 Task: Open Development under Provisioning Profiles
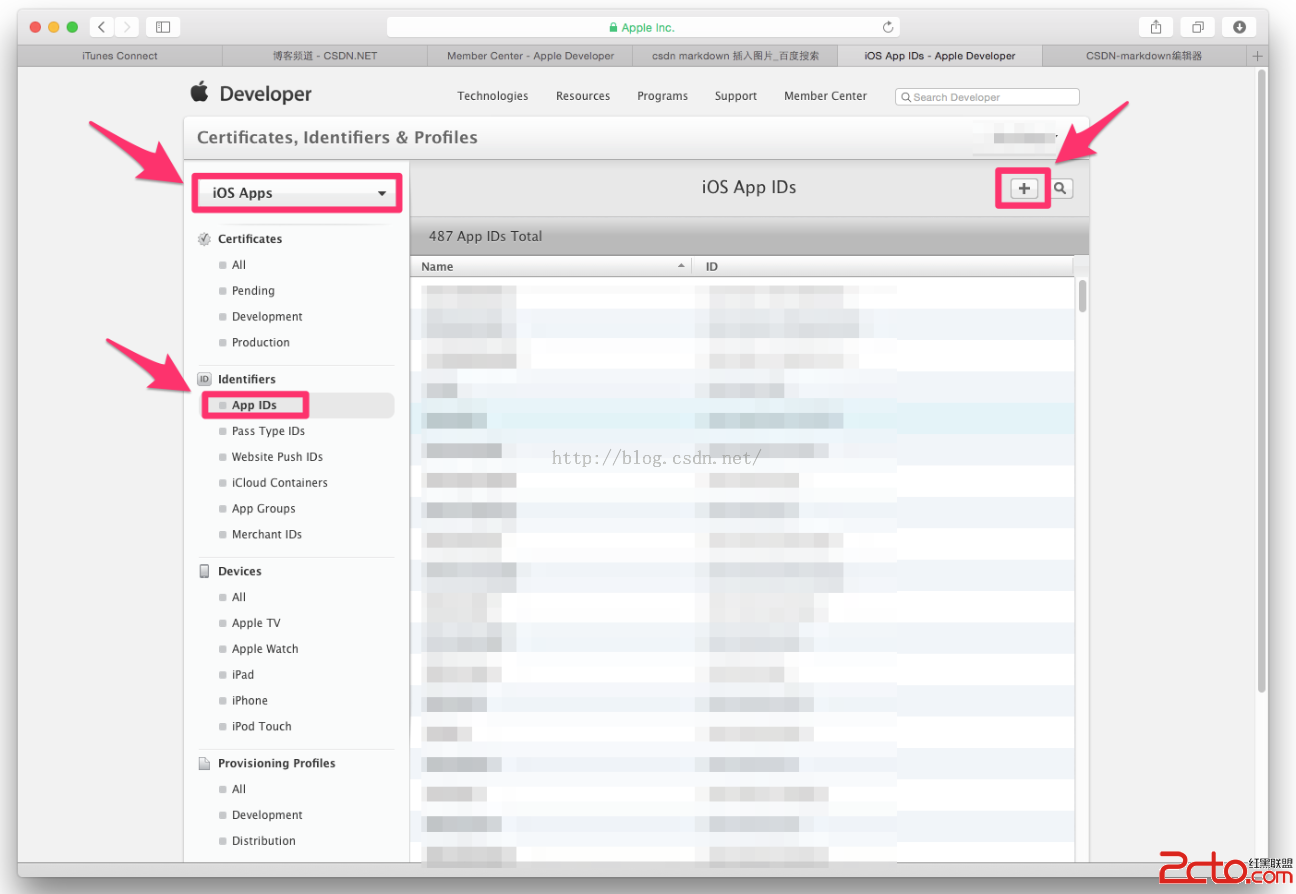click(x=267, y=815)
